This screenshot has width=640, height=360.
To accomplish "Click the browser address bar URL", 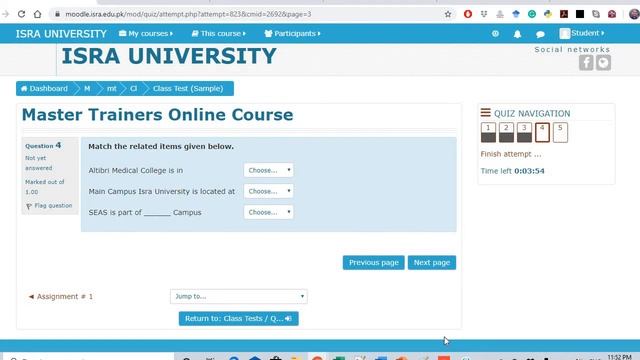I will point(188,14).
